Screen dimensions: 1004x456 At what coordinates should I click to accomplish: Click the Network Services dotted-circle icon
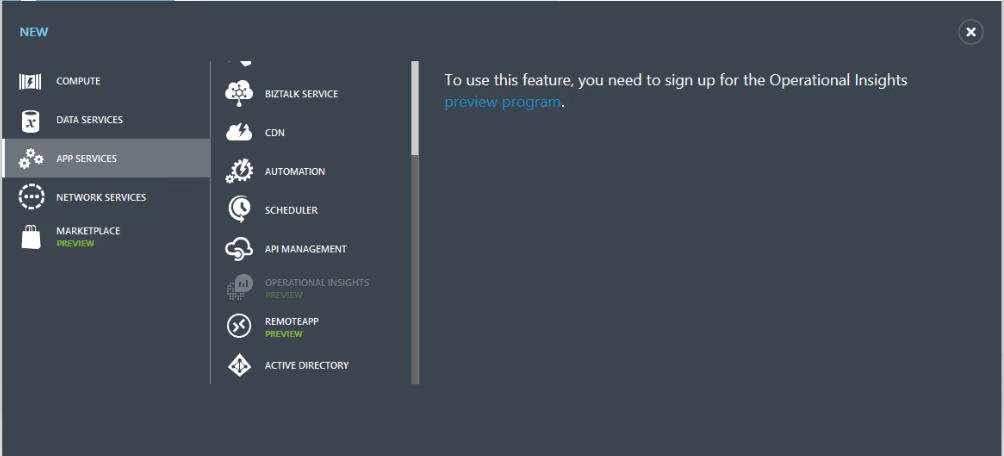tap(31, 197)
